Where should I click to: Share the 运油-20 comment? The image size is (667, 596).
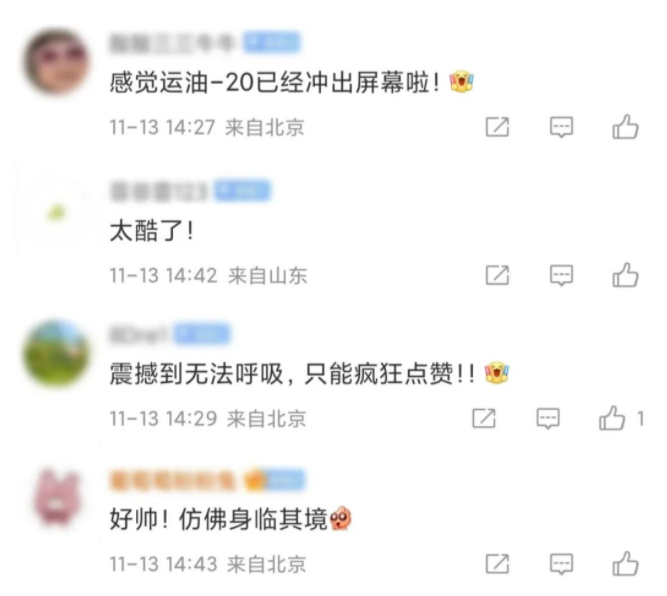(497, 127)
